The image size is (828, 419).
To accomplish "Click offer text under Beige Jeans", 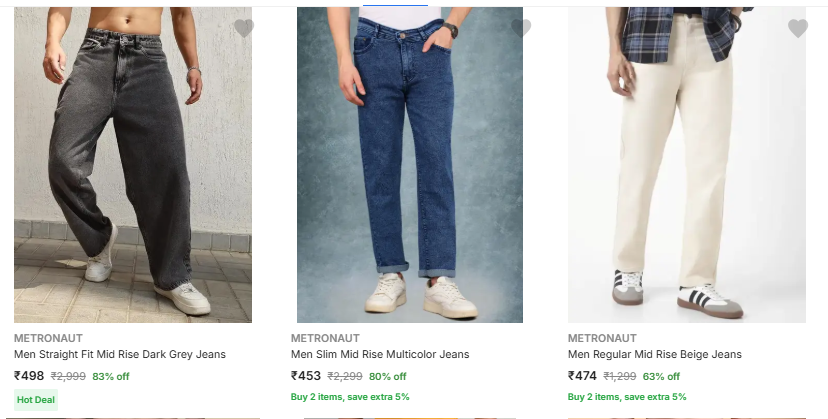I will [x=627, y=397].
